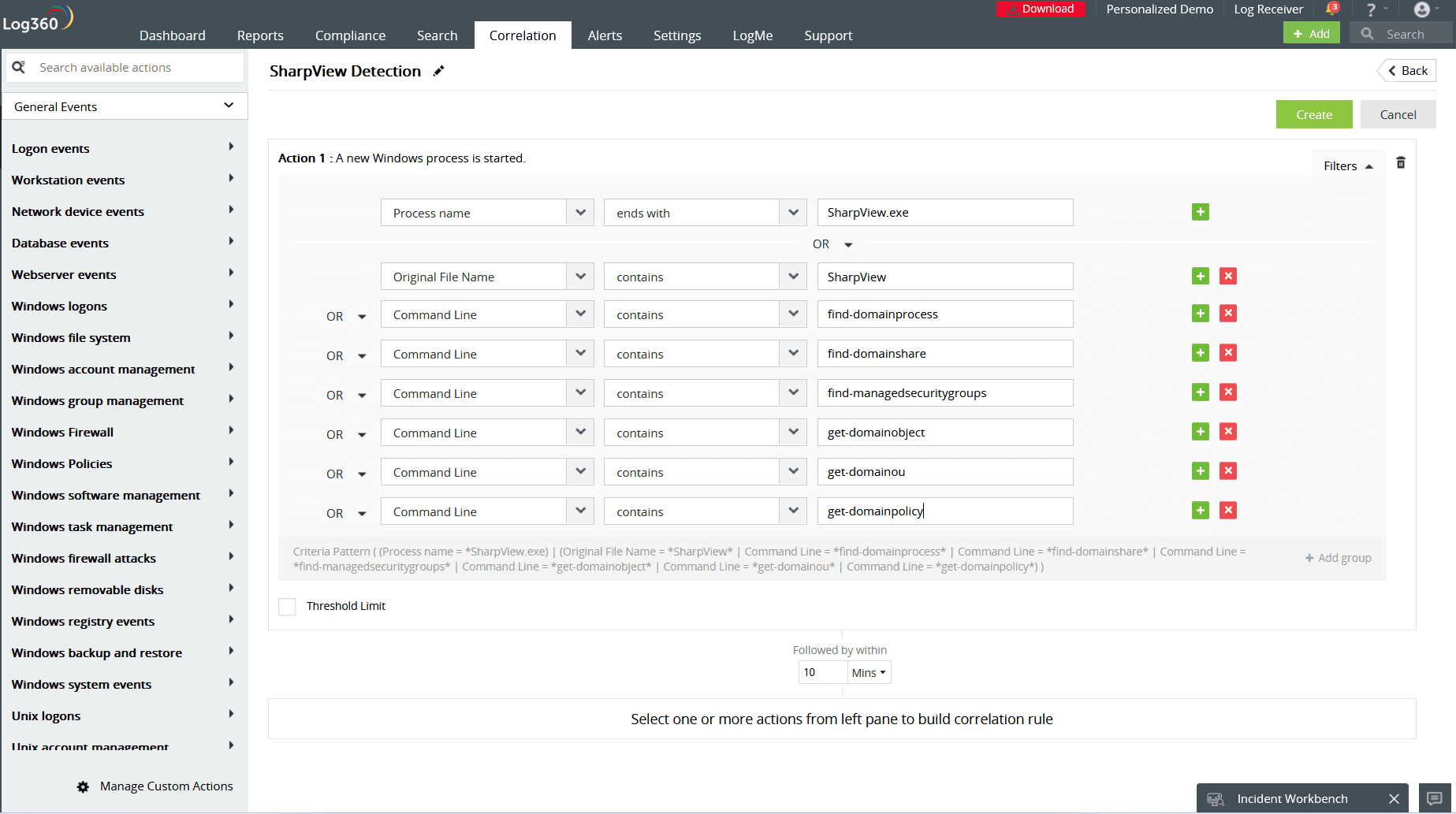Enable the Threshold Limit checkbox
Screen dimensions: 1456x814
pos(287,606)
